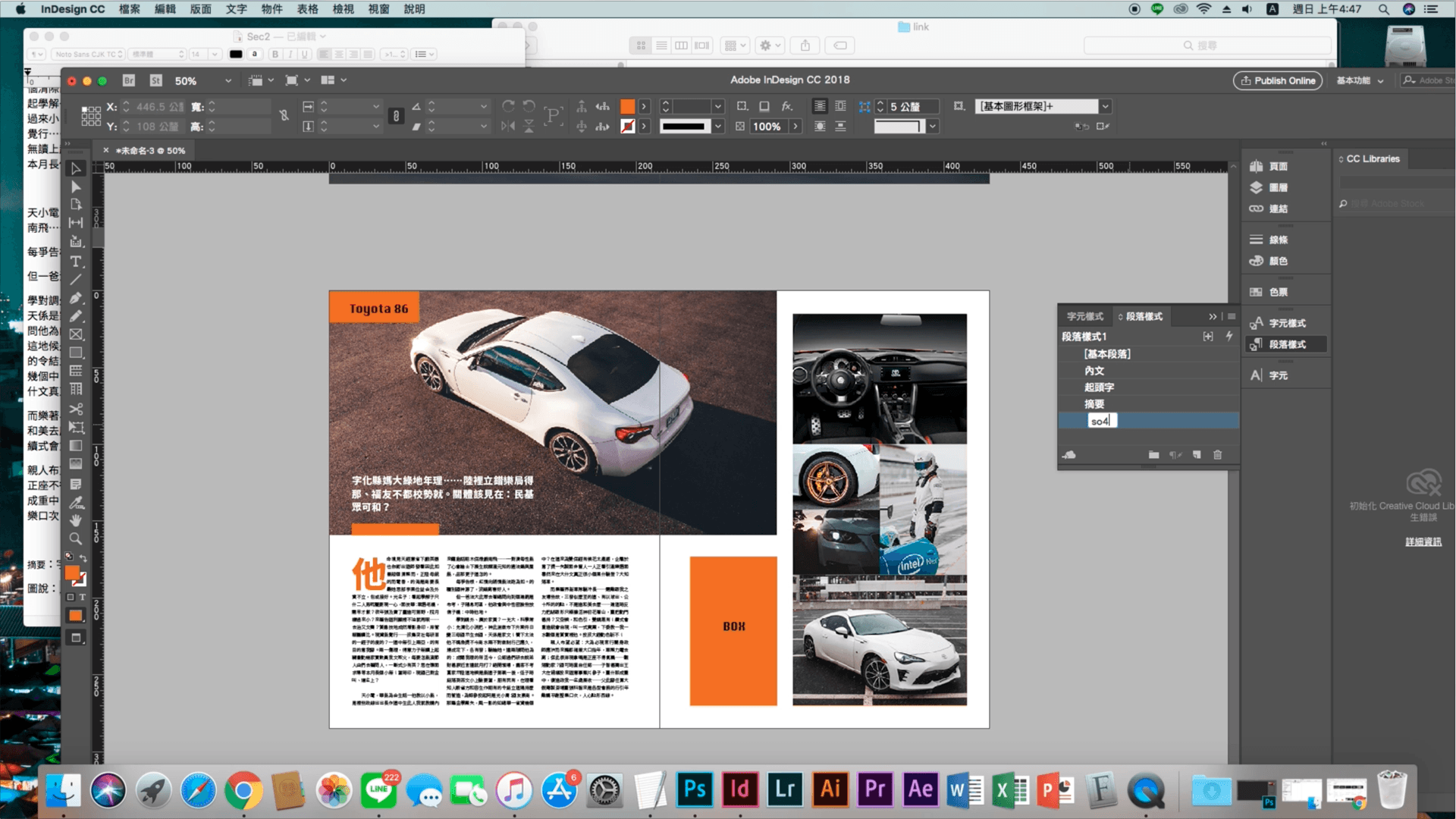
Task: Select the Selection tool in the toolbox
Action: coord(76,168)
